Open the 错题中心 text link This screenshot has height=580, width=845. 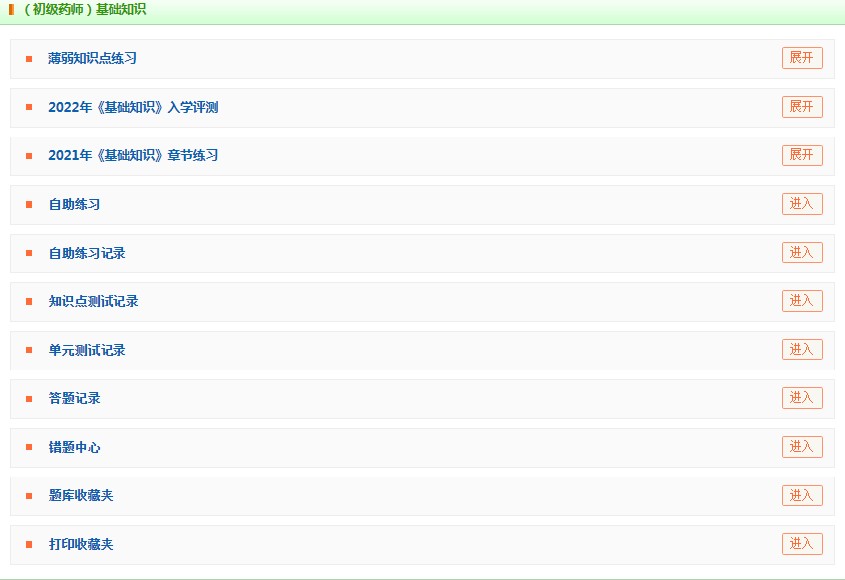[x=74, y=448]
